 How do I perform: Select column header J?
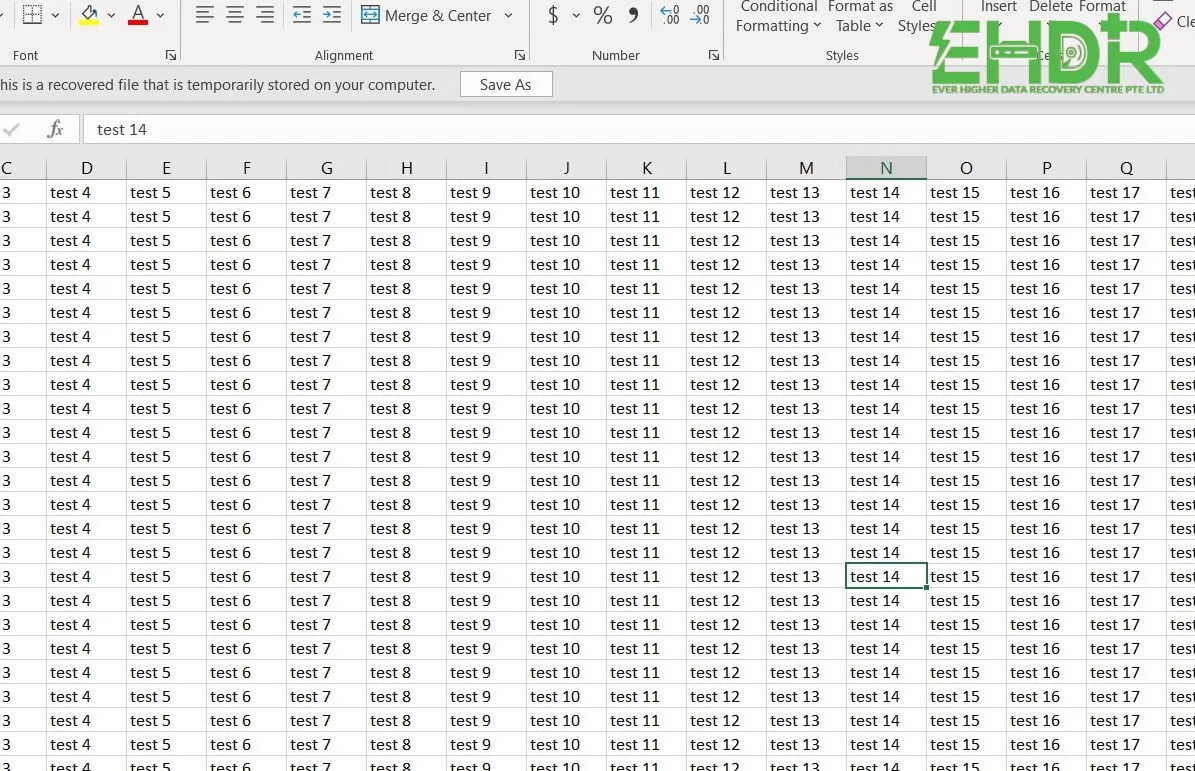(x=566, y=168)
